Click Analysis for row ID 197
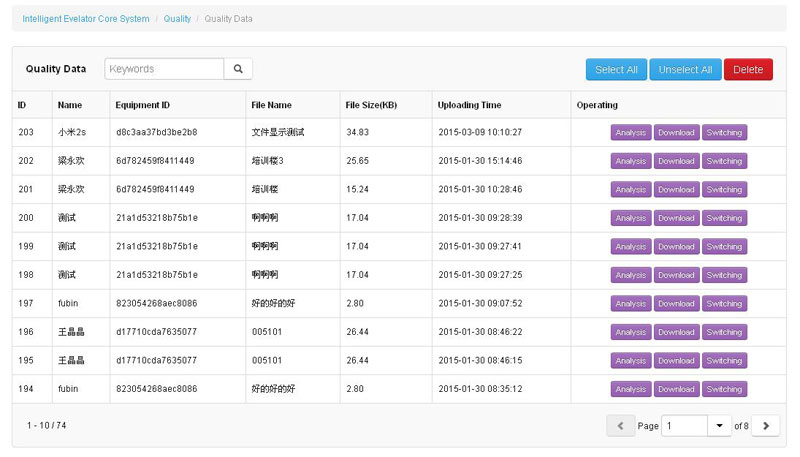The width and height of the screenshot is (800, 457). coord(631,304)
